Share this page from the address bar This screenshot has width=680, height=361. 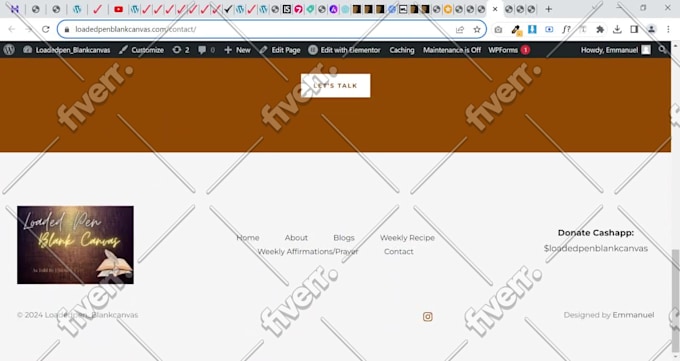point(460,30)
